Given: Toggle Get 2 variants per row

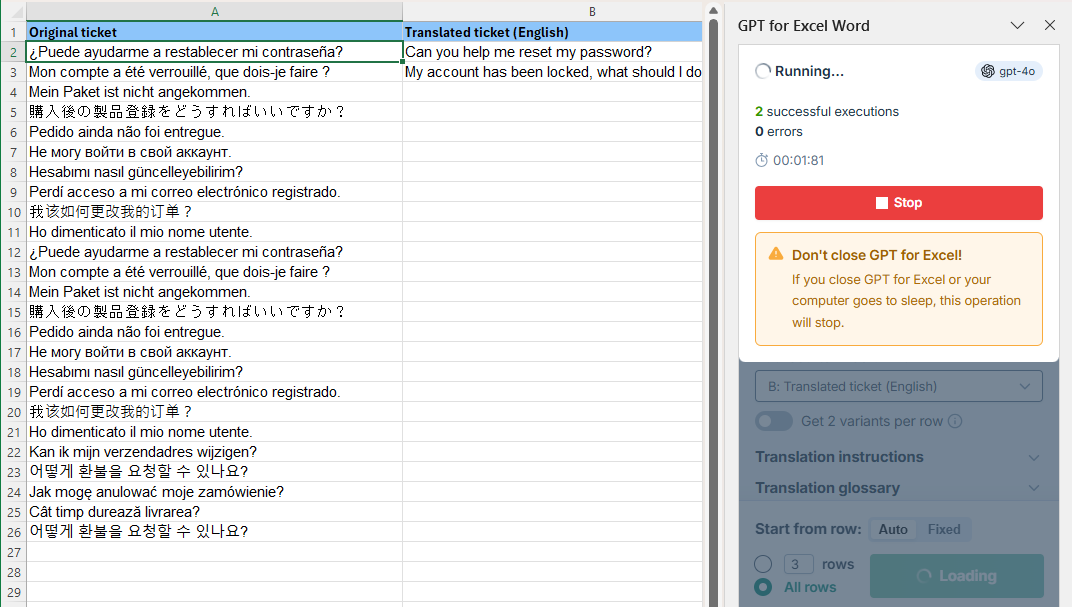Looking at the screenshot, I should tap(774, 421).
